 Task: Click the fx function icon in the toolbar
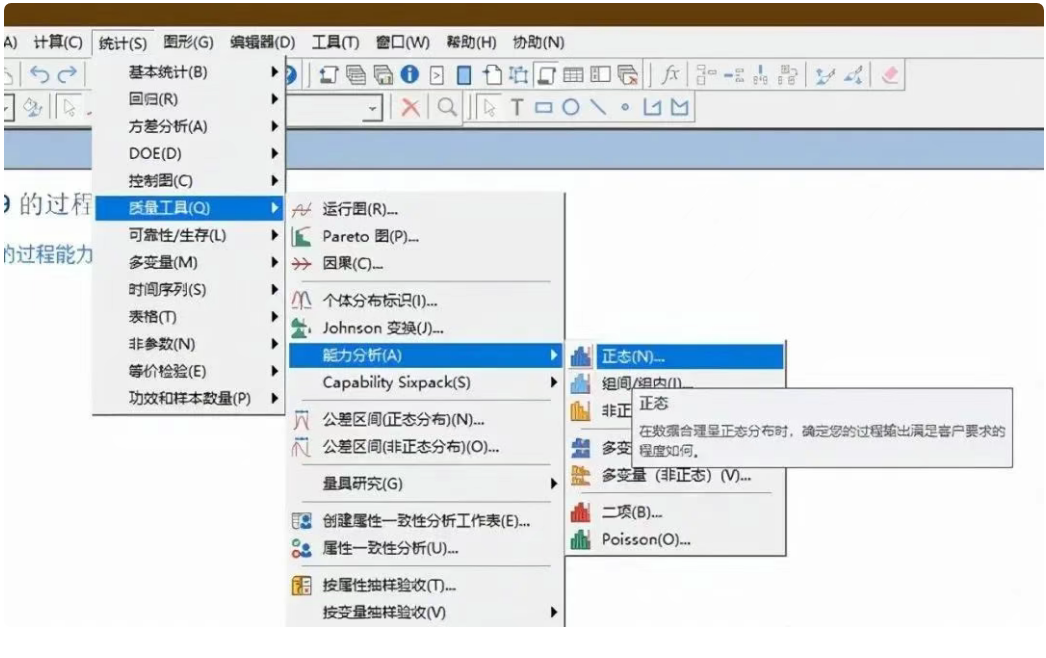point(671,75)
